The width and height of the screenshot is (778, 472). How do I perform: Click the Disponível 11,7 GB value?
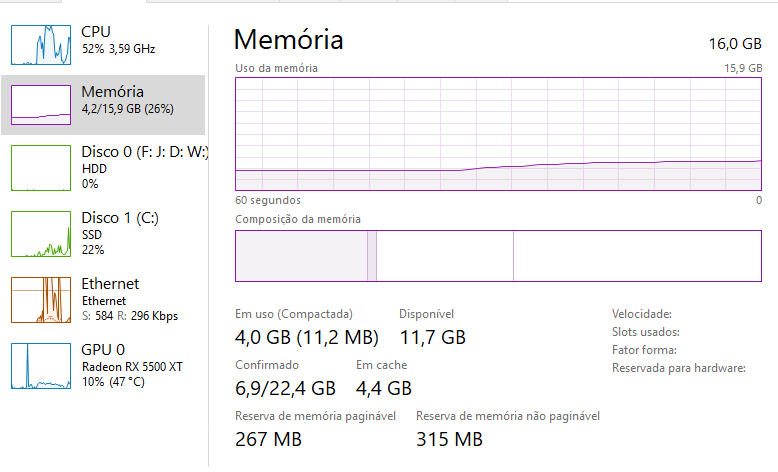pyautogui.click(x=433, y=337)
